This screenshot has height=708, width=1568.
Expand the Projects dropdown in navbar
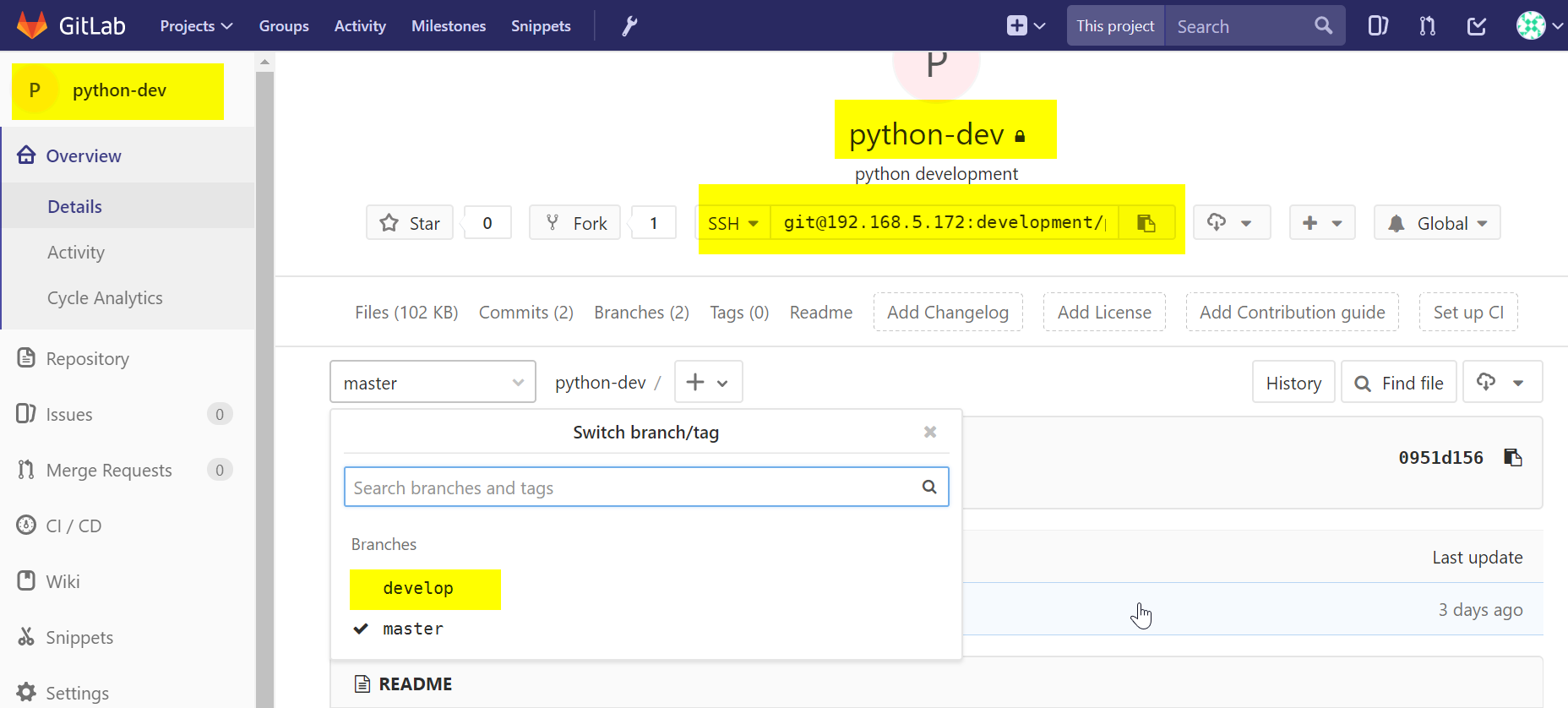point(196,26)
